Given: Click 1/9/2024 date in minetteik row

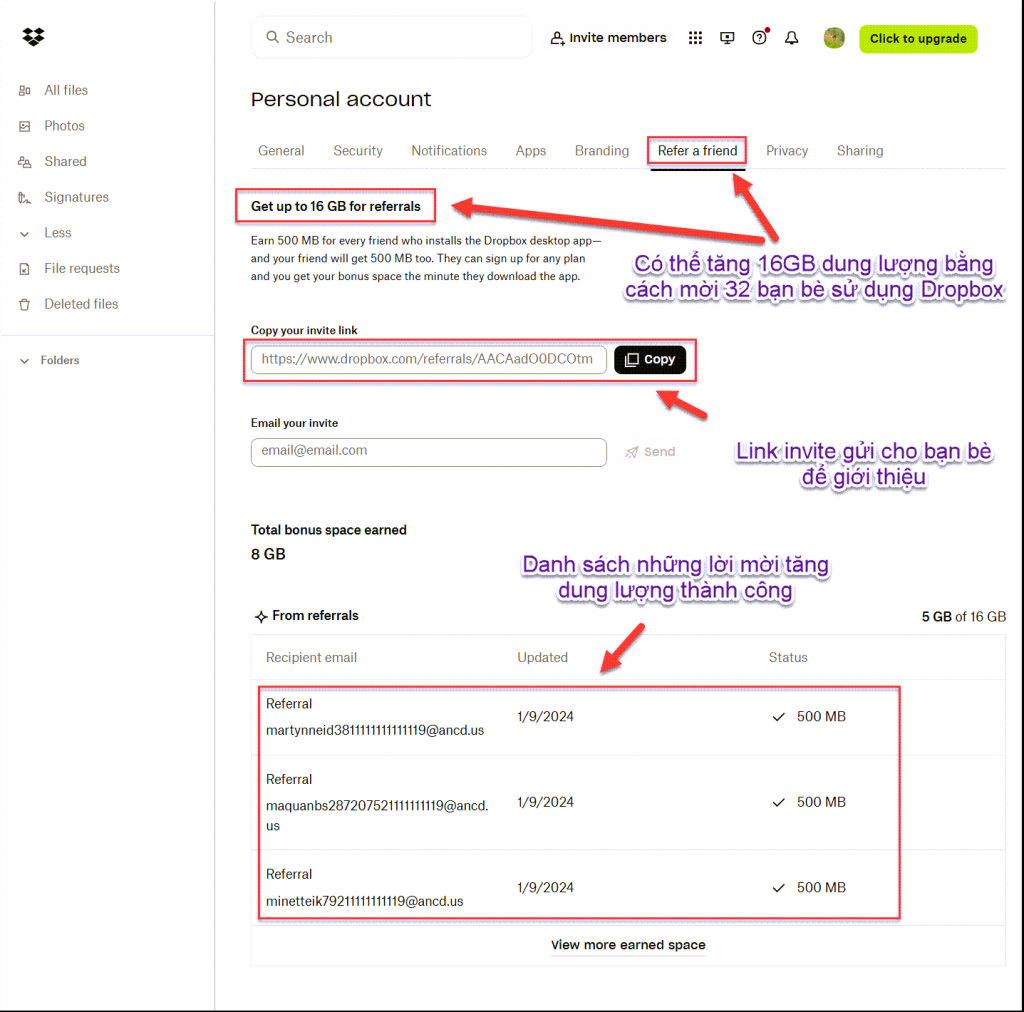Looking at the screenshot, I should pyautogui.click(x=545, y=888).
